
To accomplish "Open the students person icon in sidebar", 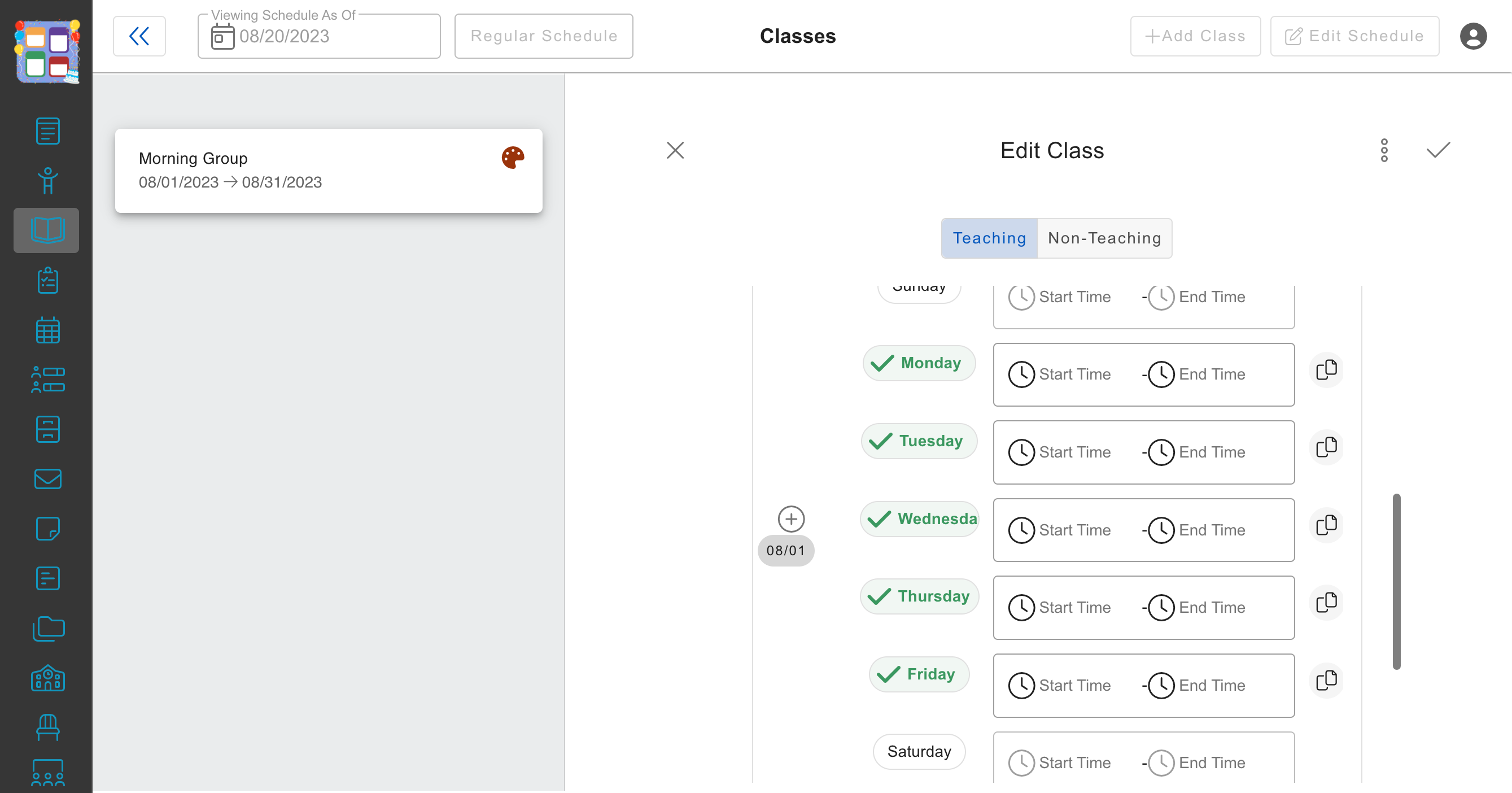I will 47,181.
